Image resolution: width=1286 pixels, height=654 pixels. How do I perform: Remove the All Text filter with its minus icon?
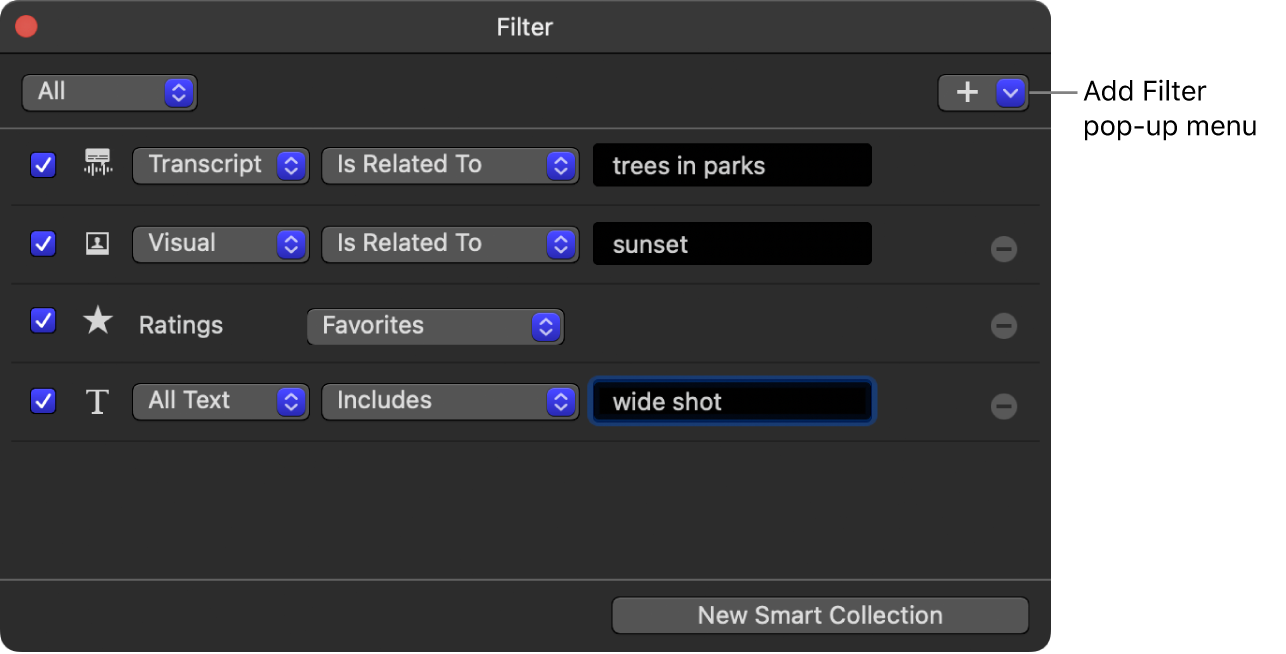[x=1004, y=406]
